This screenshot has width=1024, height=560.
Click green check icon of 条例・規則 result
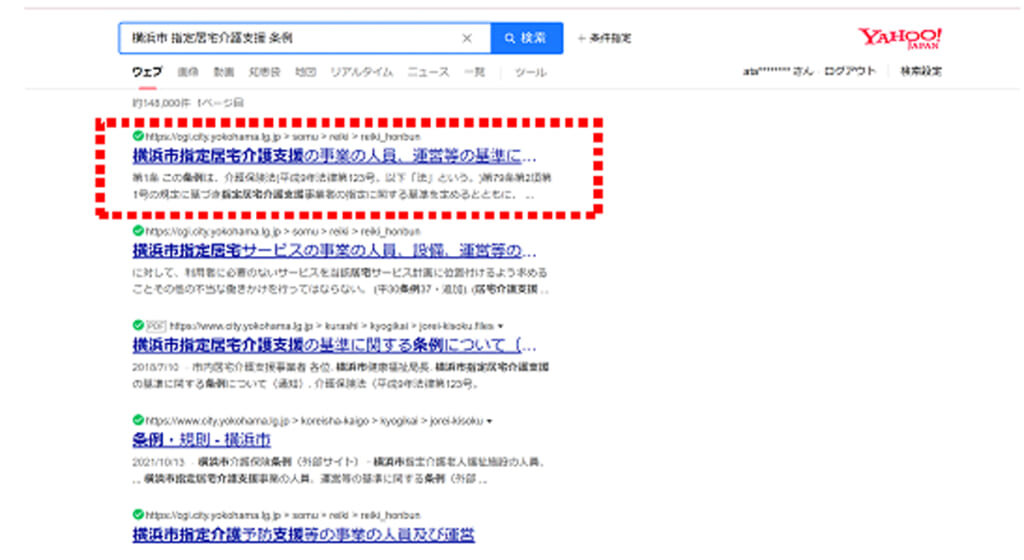pos(138,420)
